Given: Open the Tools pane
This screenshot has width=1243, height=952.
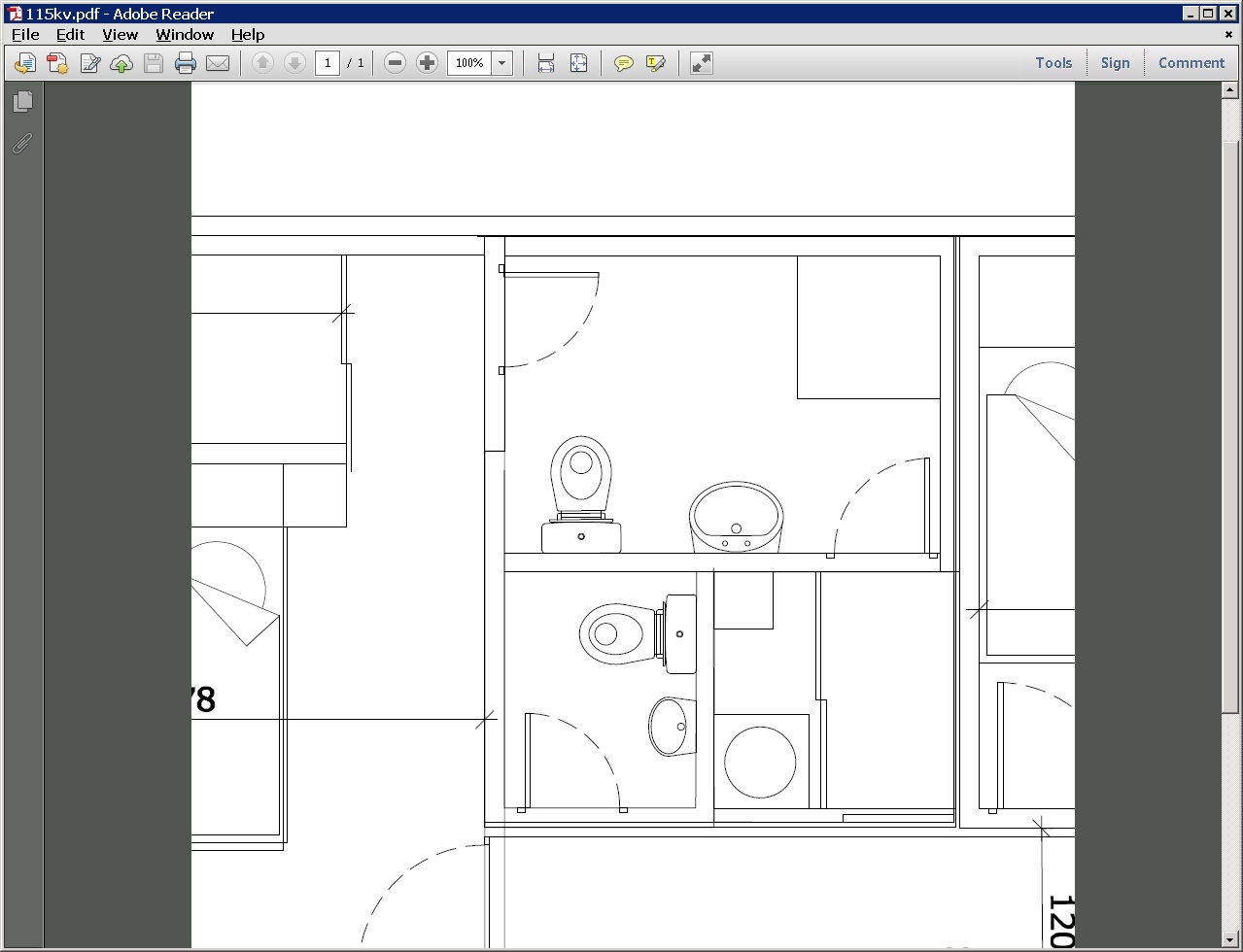Looking at the screenshot, I should coord(1053,63).
